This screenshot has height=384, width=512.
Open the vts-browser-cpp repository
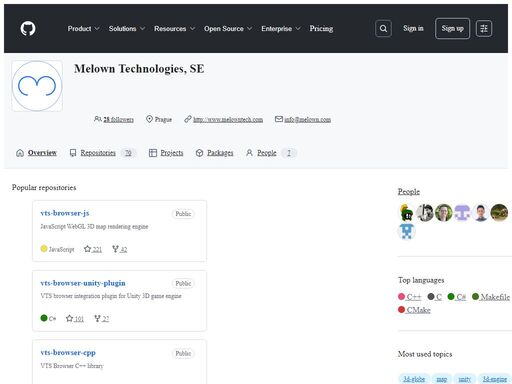68,352
